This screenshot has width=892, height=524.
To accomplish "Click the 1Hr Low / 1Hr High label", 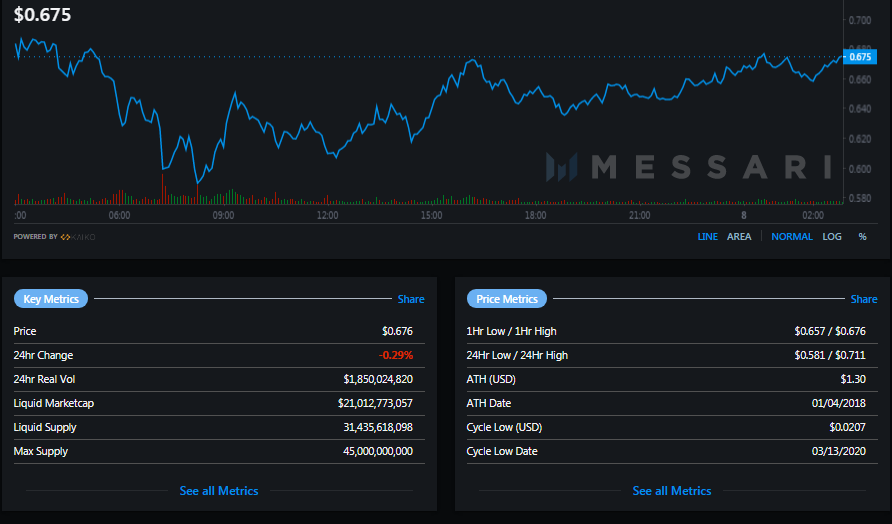I will pyautogui.click(x=511, y=331).
